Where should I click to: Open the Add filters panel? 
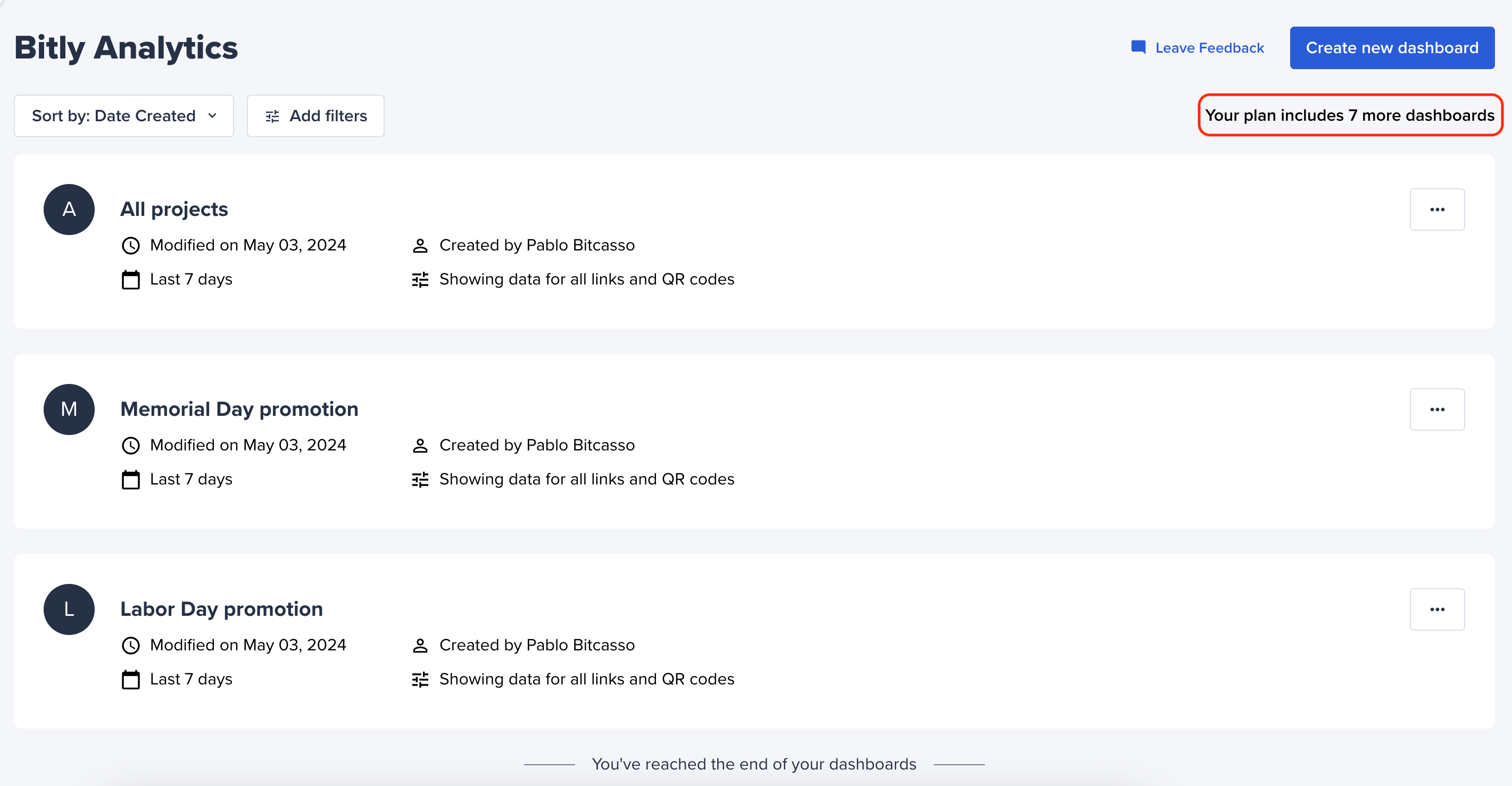(315, 115)
